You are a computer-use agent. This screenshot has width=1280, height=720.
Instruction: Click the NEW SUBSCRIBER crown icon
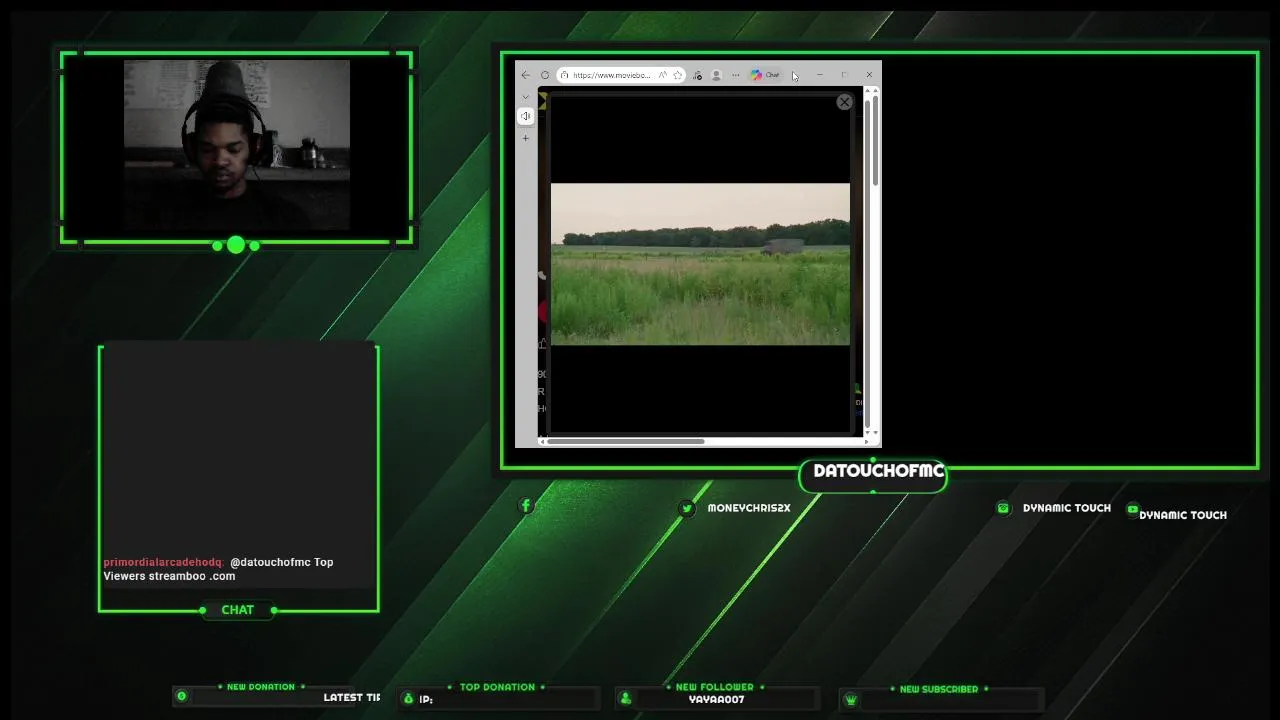pyautogui.click(x=851, y=700)
